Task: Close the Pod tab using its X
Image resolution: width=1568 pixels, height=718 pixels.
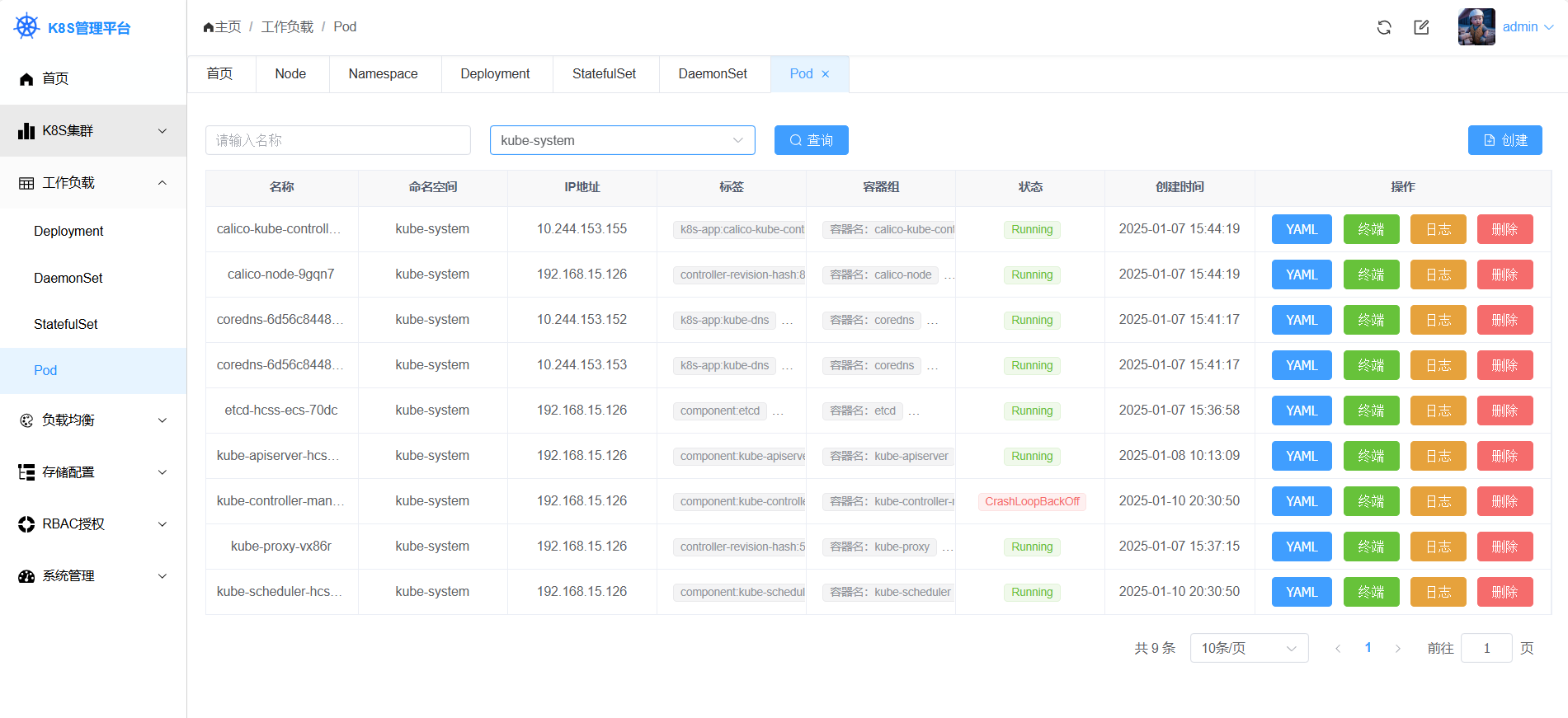Action: [826, 74]
